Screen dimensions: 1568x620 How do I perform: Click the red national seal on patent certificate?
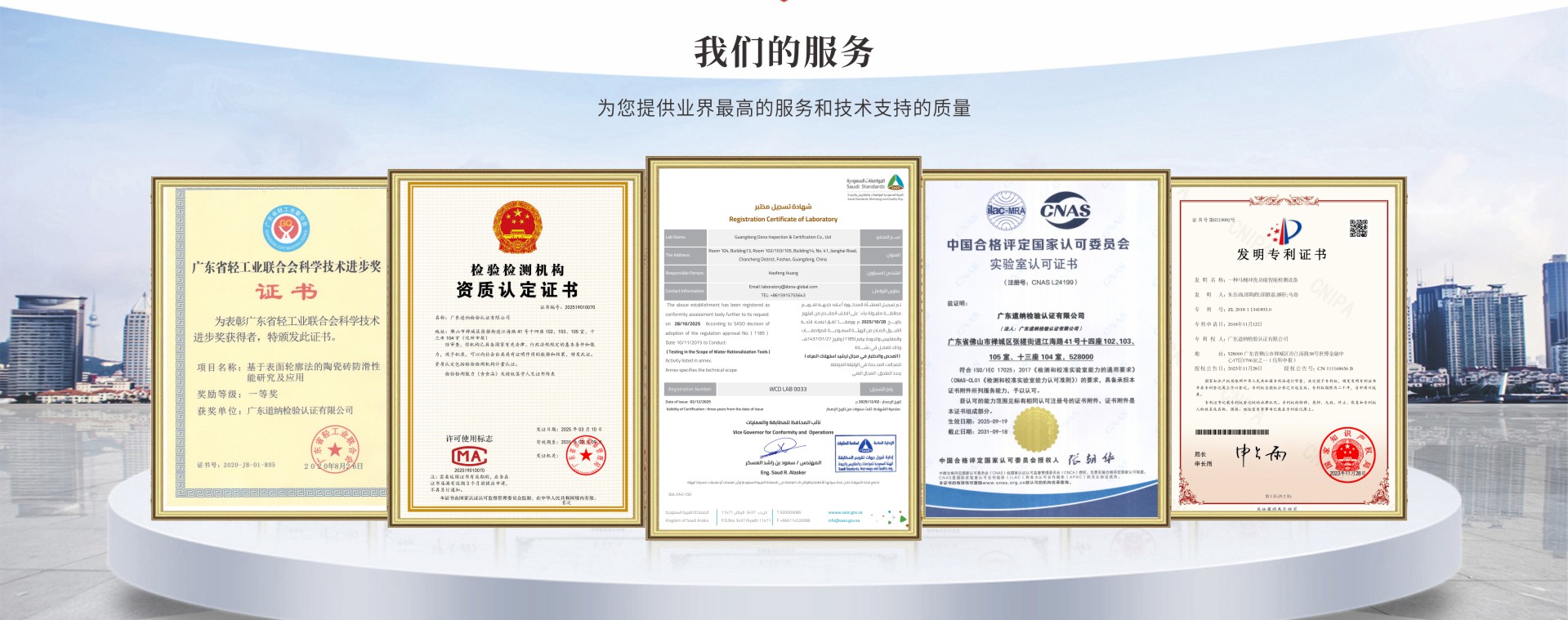pyautogui.click(x=1347, y=455)
